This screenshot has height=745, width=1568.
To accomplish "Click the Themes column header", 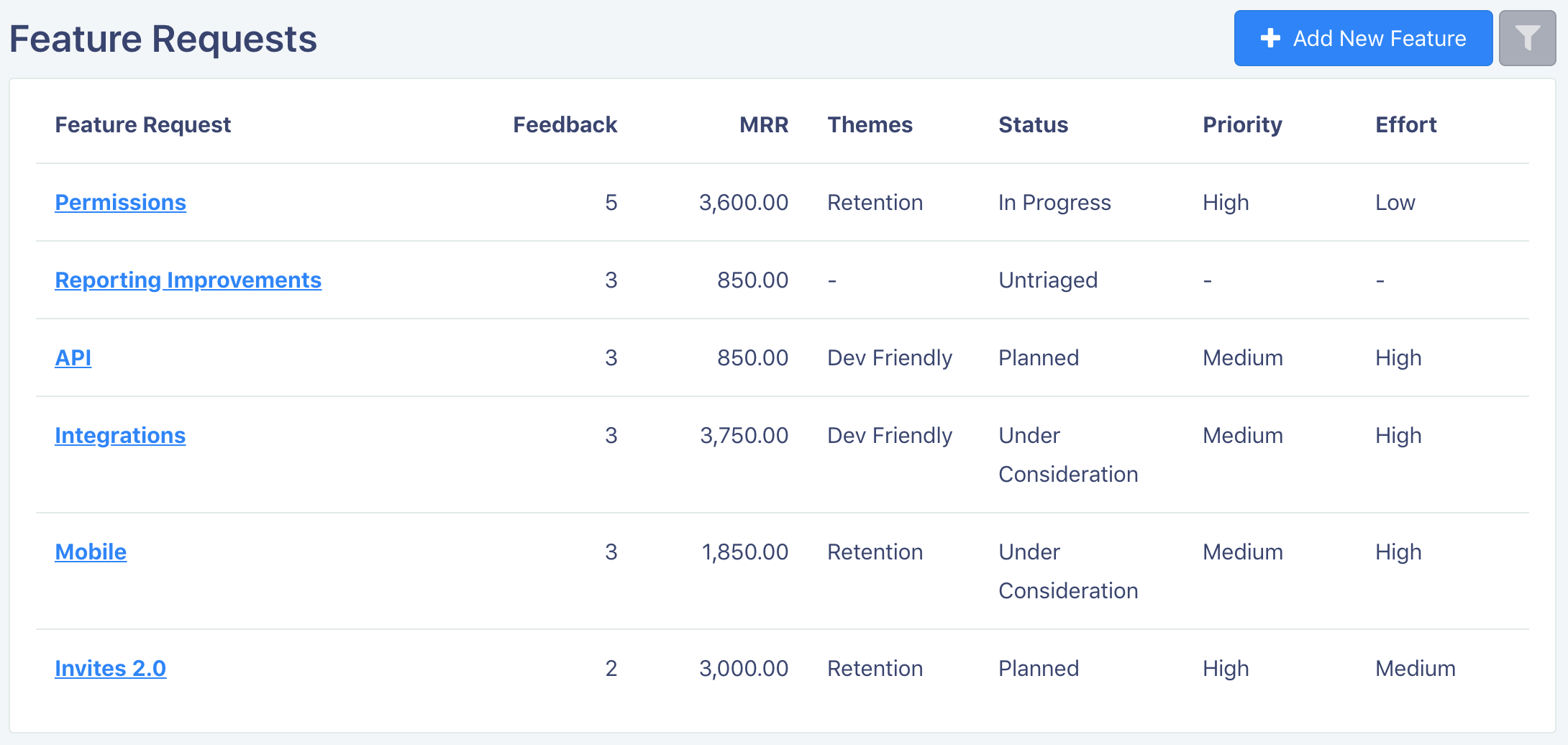I will coord(870,125).
